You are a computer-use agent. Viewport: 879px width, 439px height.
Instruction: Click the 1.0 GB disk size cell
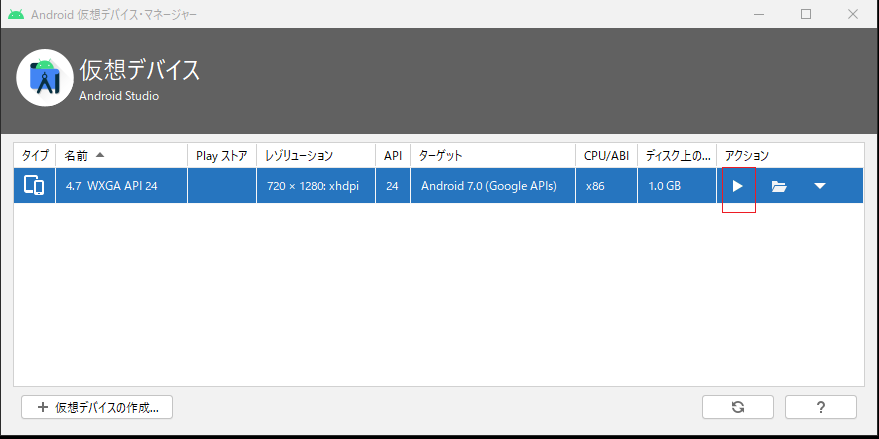click(677, 186)
